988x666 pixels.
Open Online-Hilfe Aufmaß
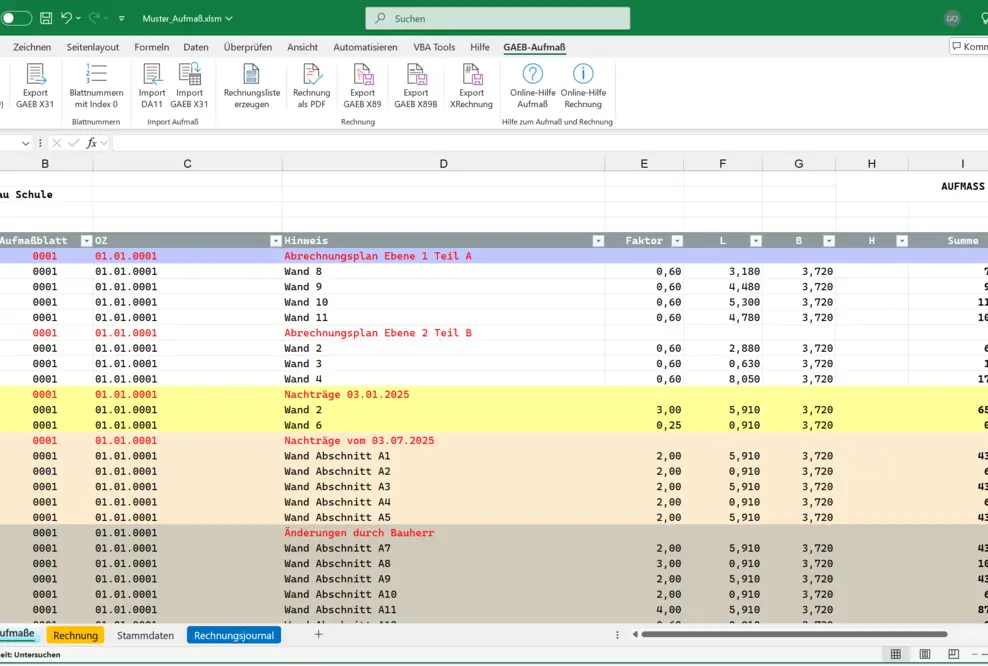click(x=532, y=85)
